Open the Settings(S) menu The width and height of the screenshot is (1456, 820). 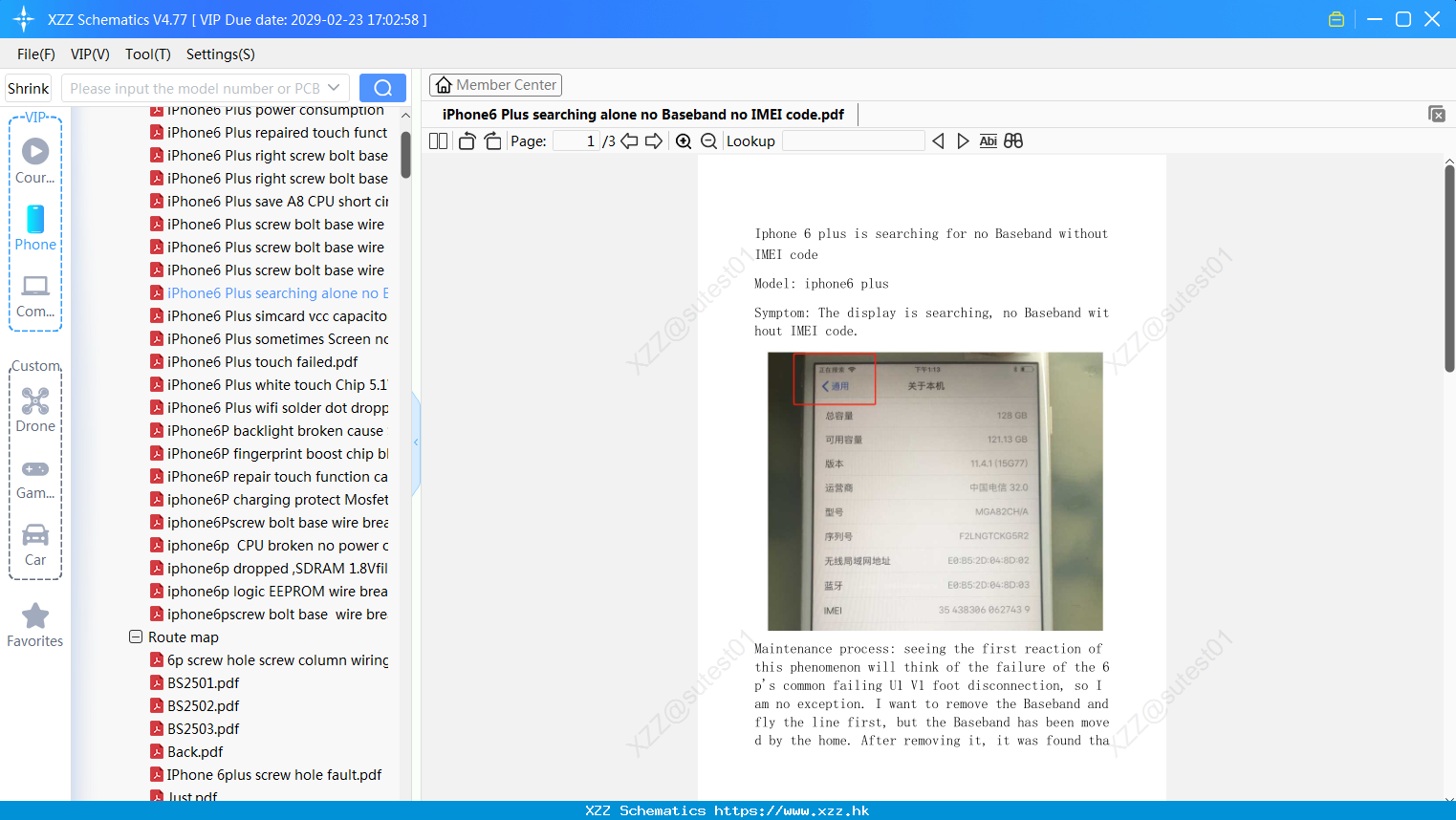pyautogui.click(x=221, y=54)
